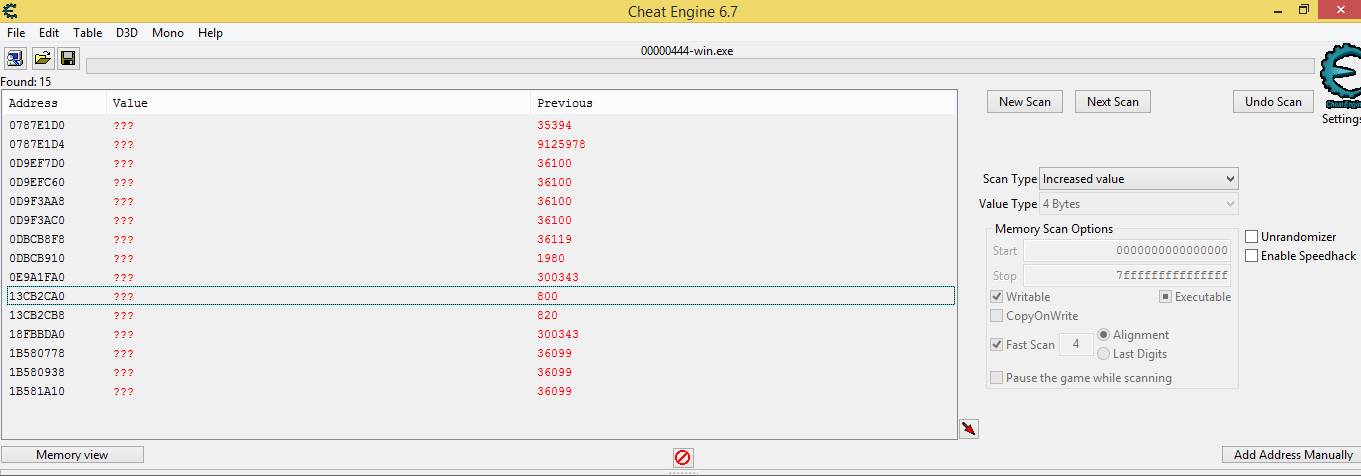Open the Mono menu
The image size is (1361, 476).
pyautogui.click(x=168, y=33)
